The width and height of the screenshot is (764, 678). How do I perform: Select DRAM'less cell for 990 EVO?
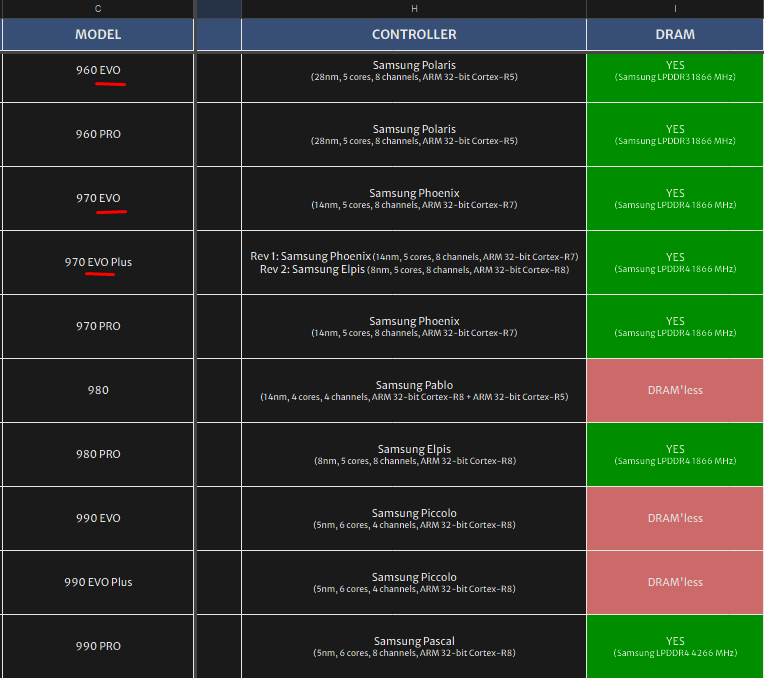pyautogui.click(x=675, y=519)
